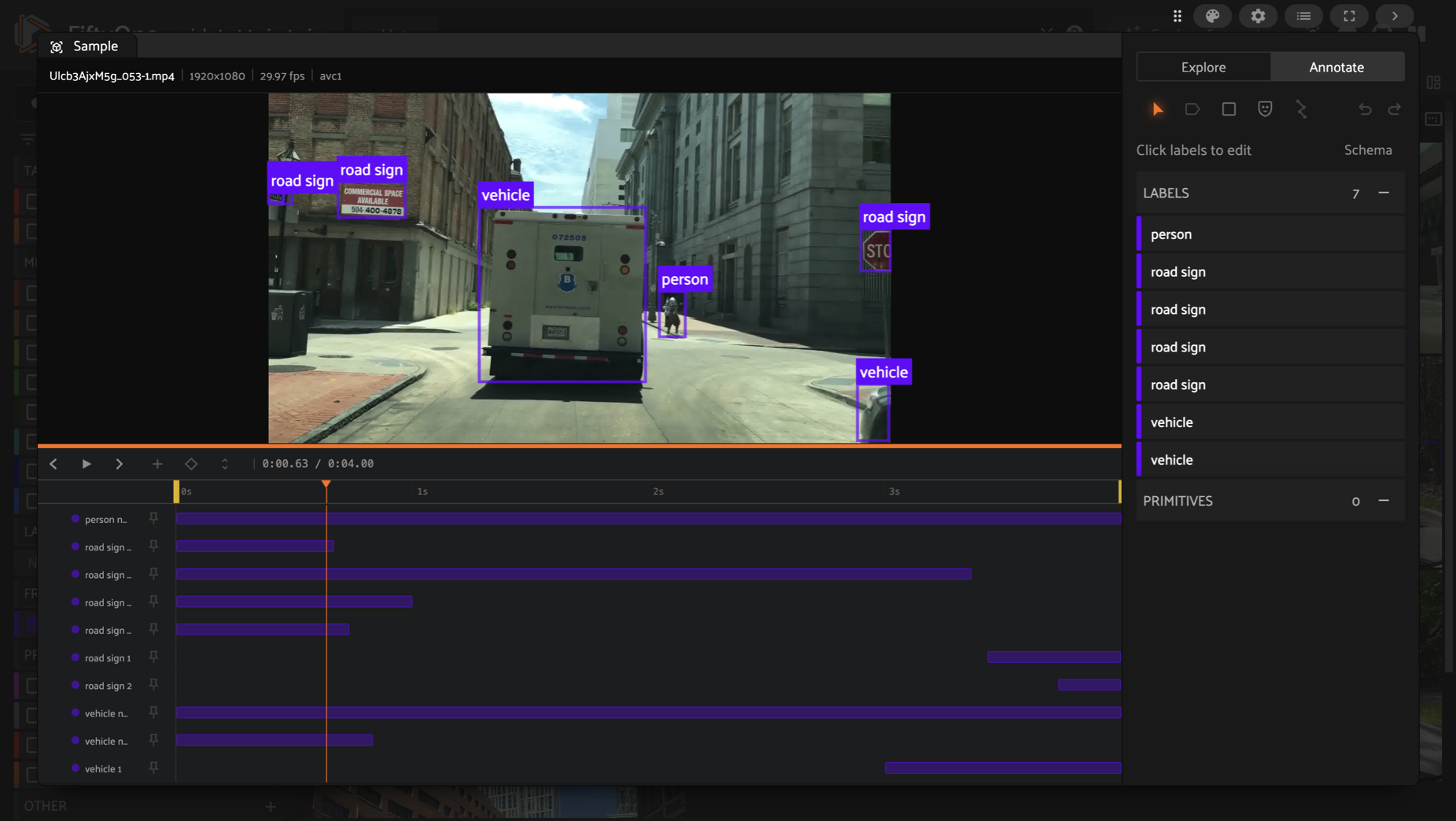
Task: Open the Schema link
Action: [x=1368, y=150]
